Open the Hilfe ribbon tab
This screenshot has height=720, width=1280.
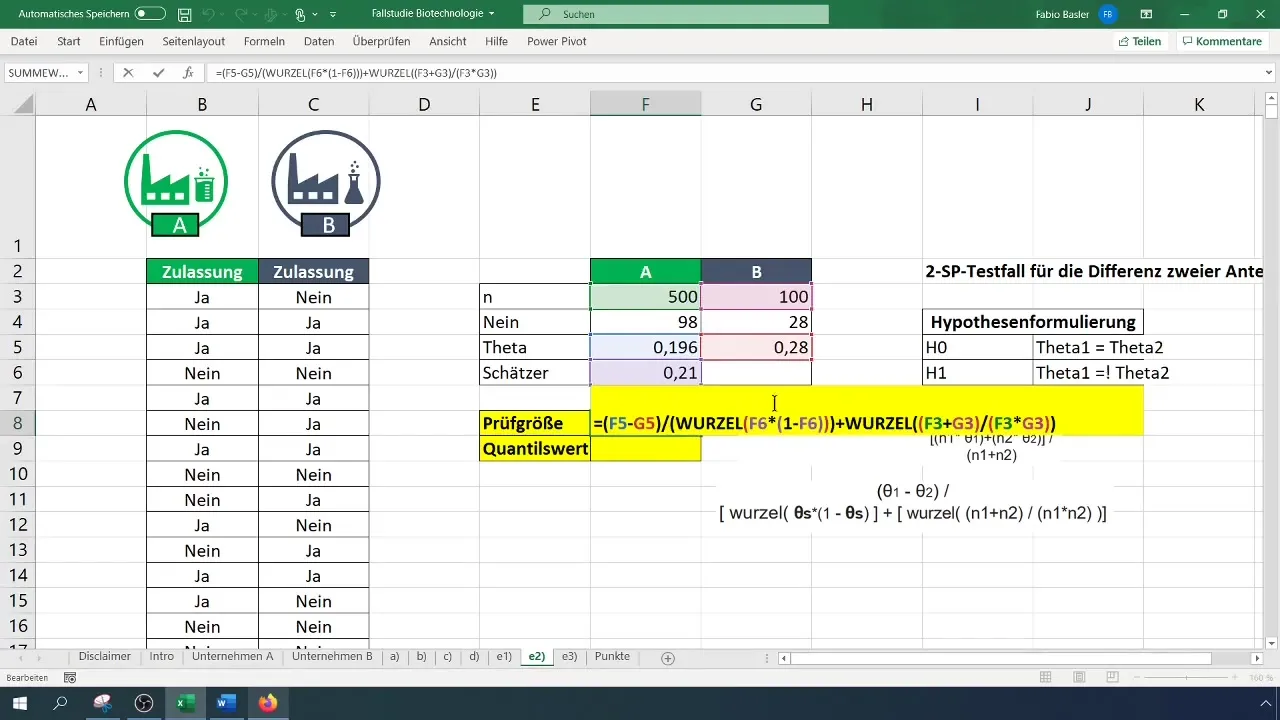click(496, 41)
